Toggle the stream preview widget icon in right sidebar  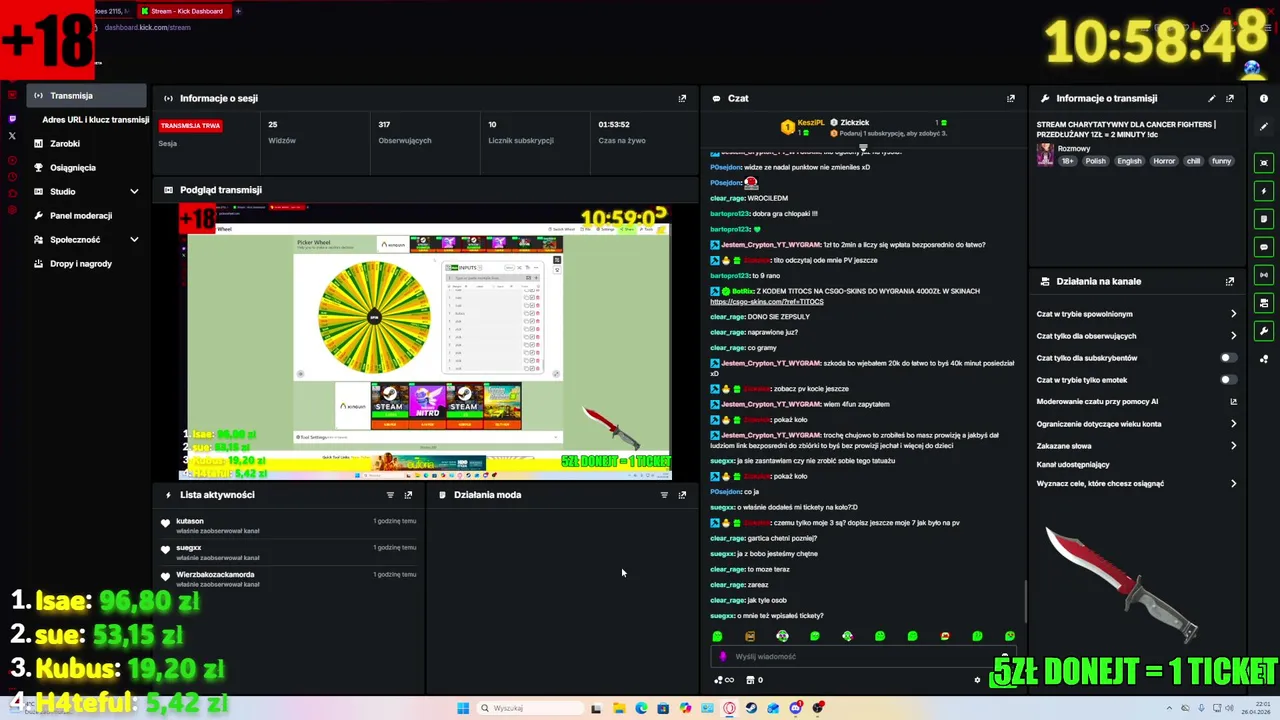coord(1264,162)
